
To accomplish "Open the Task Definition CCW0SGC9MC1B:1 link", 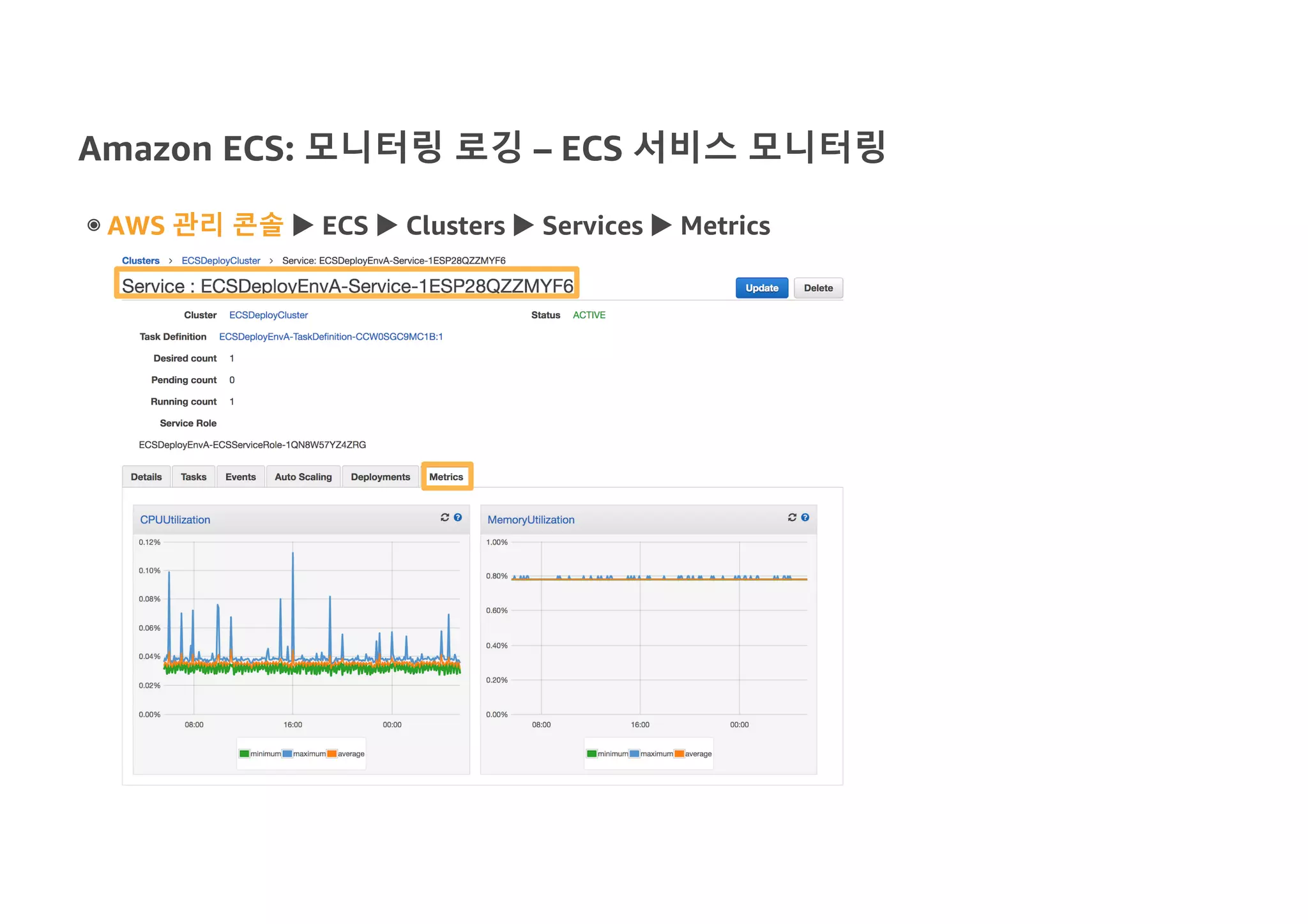I will coord(331,337).
